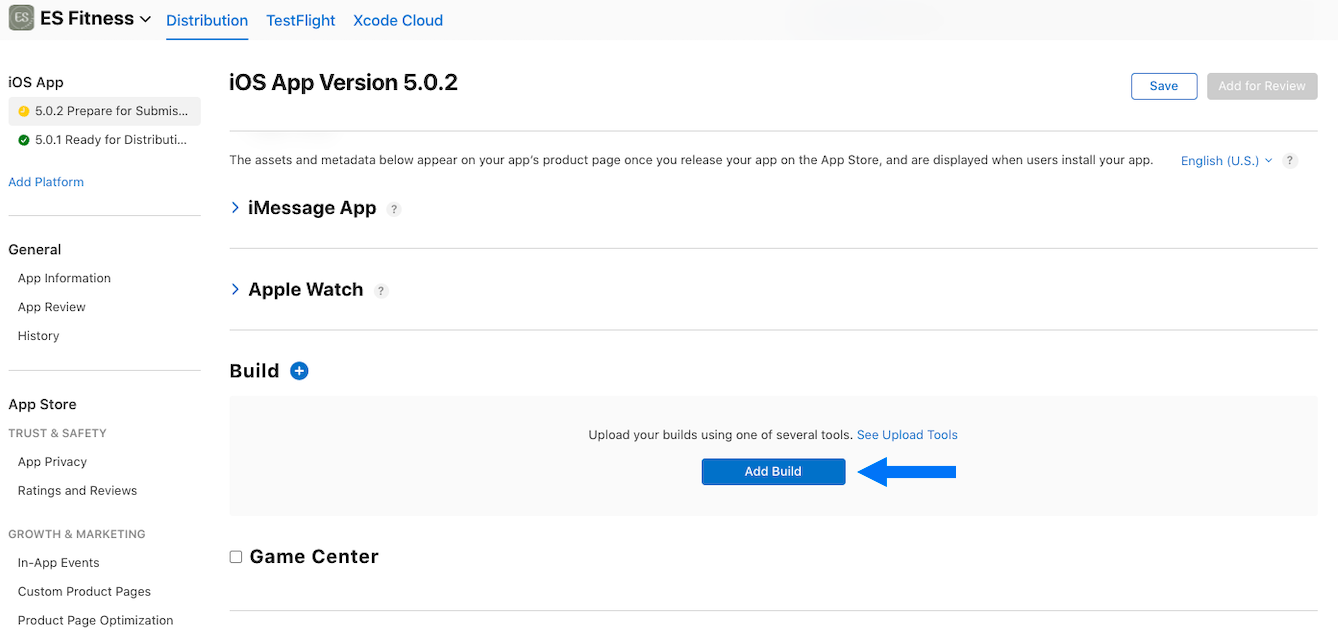Screen dimensions: 1338x638
Task: Click the iOS App sidebar heading
Action: tap(36, 83)
